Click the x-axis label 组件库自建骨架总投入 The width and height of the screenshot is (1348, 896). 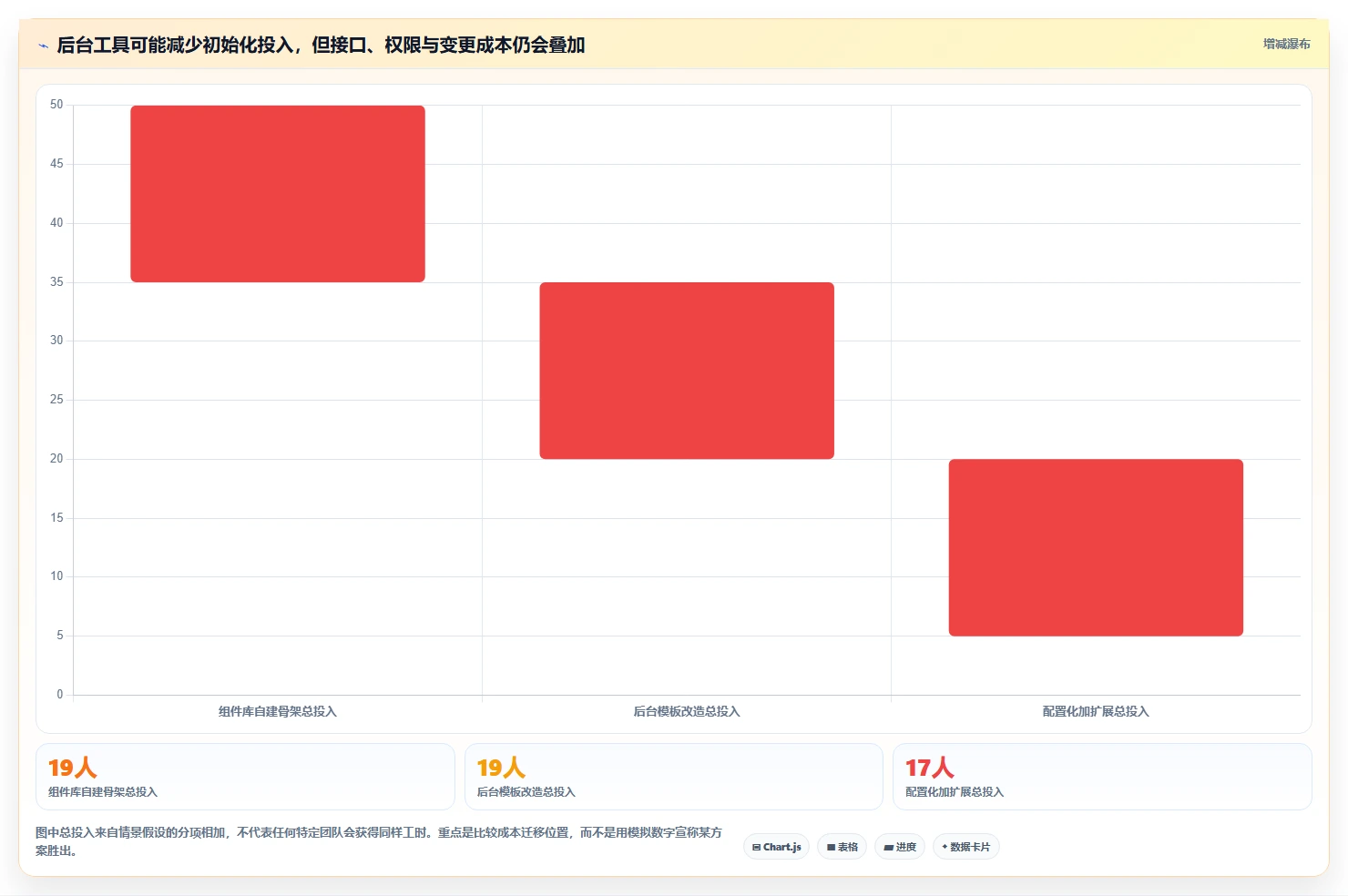pyautogui.click(x=278, y=711)
